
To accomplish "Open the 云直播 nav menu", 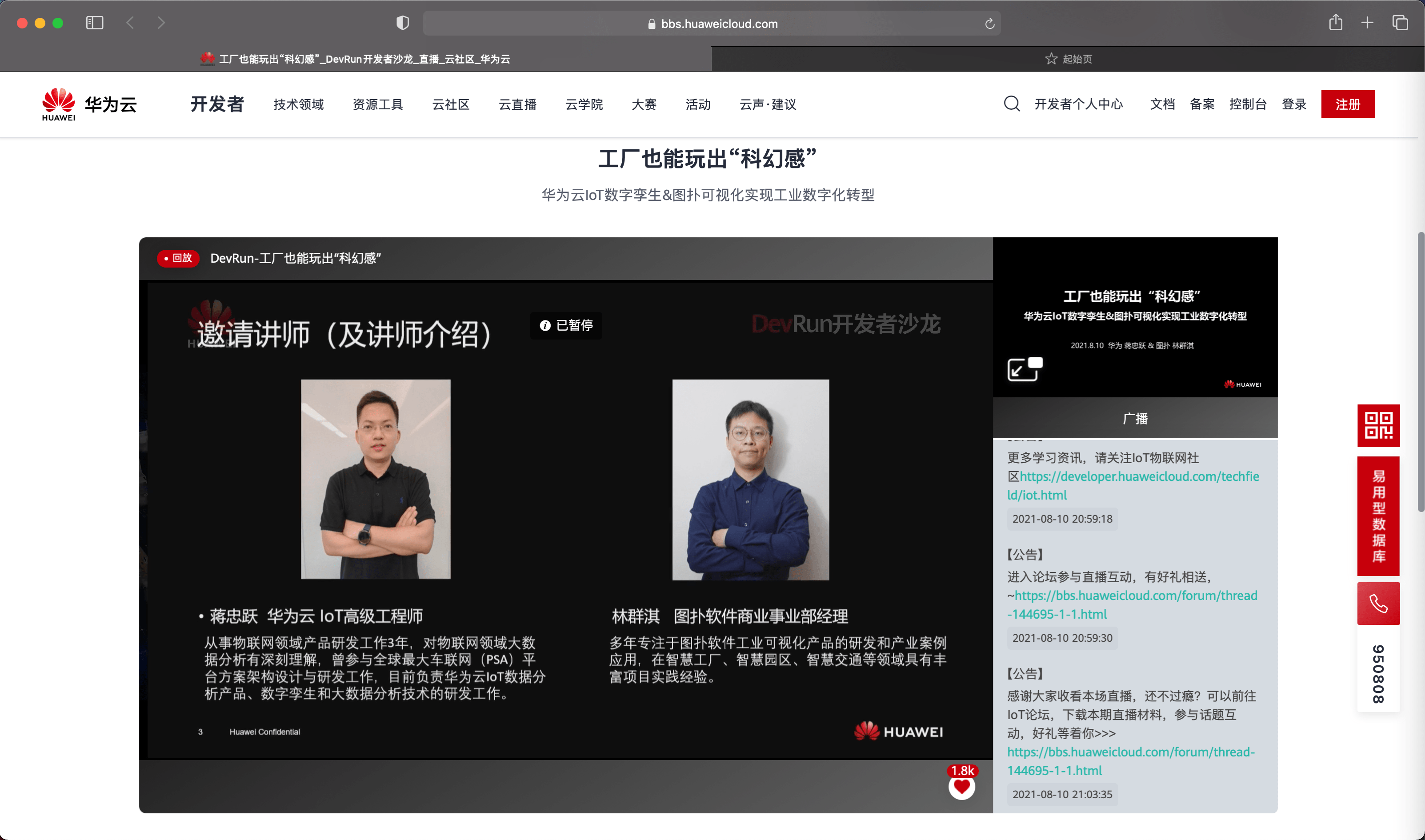I will click(517, 104).
